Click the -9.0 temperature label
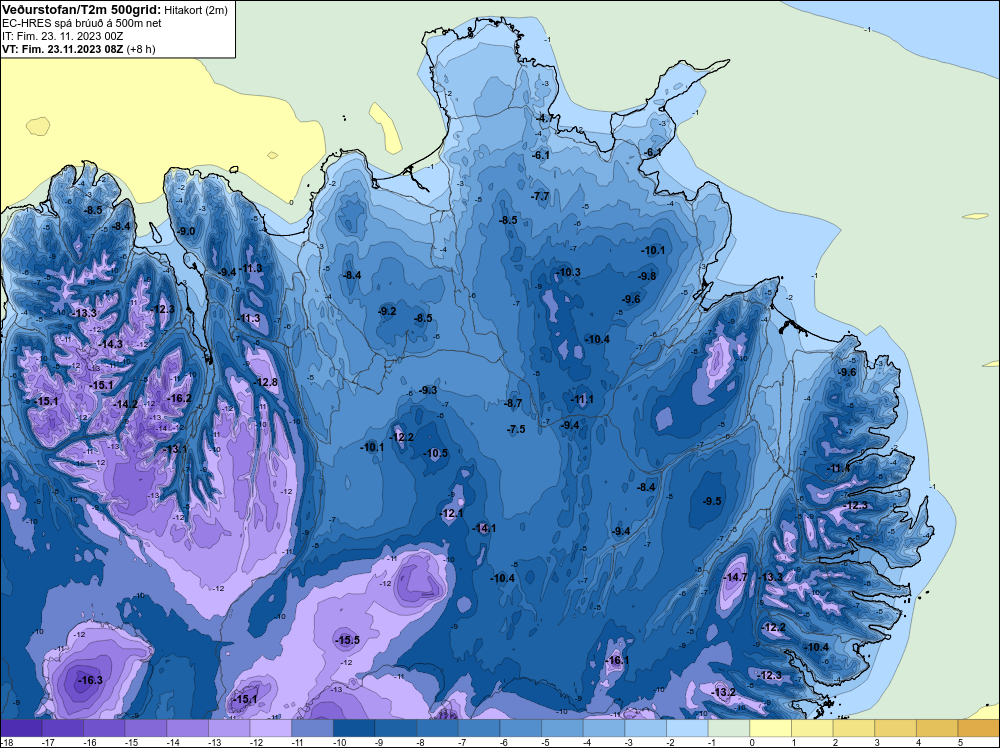Screen dimensions: 1000x748 coord(186,231)
